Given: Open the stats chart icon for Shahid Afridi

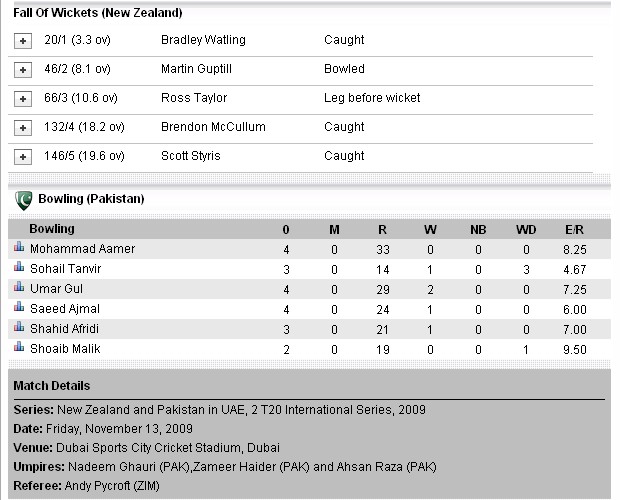Looking at the screenshot, I should (19, 327).
